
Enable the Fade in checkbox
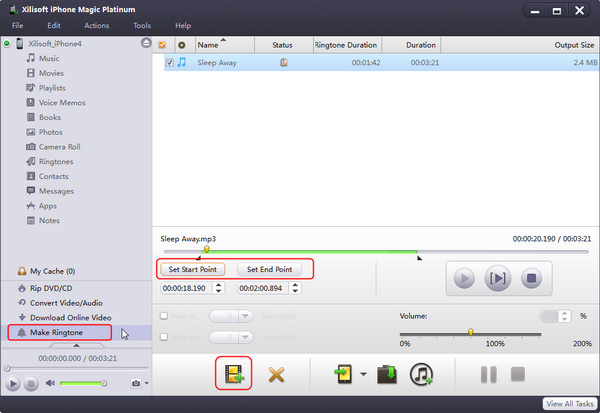[x=164, y=316]
